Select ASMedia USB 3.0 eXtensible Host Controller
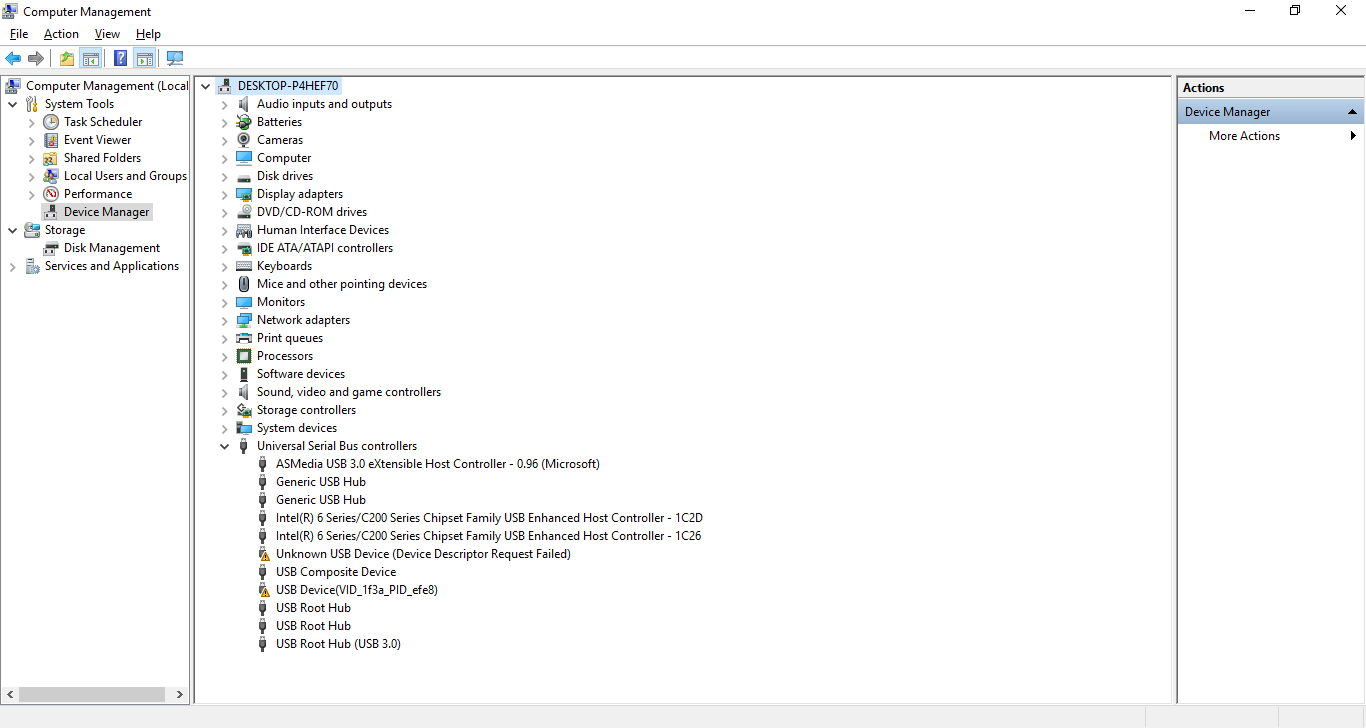Screen dimensions: 1366x728 tap(438, 464)
